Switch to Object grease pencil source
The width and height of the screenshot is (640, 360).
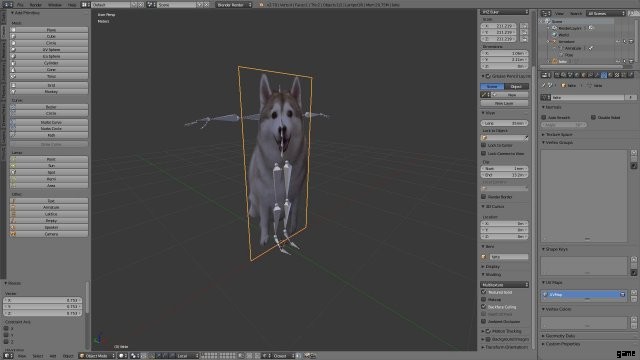pos(516,87)
